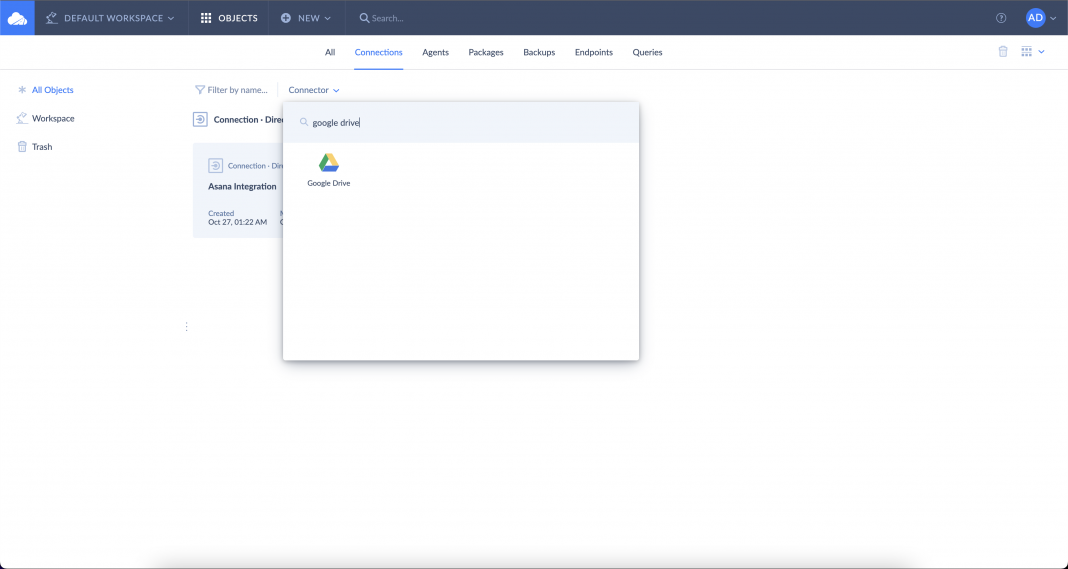Click the Skyvia cloud logo icon
The image size is (1068, 569).
click(x=17, y=18)
